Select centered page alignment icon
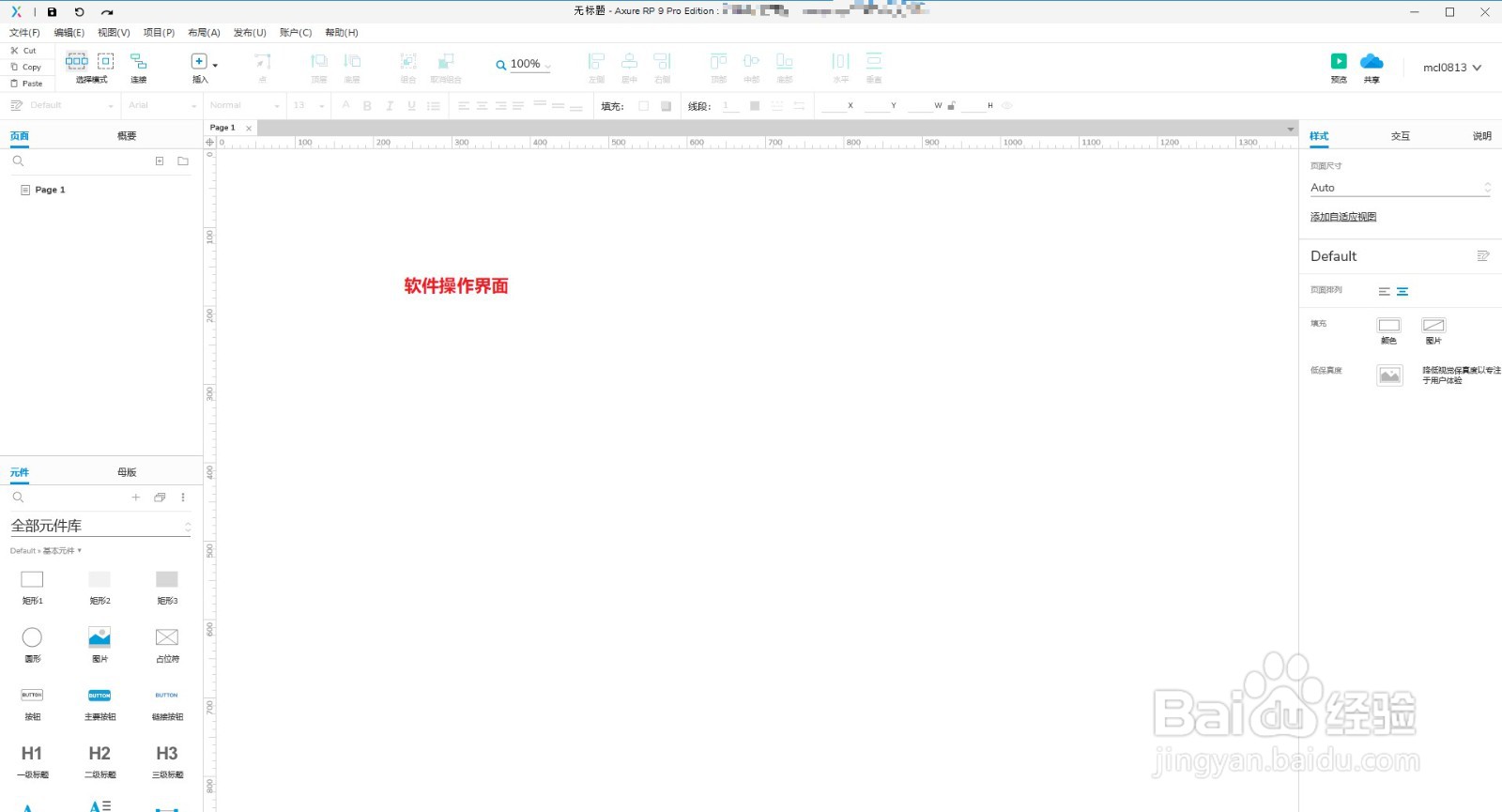1502x812 pixels. coord(1402,292)
